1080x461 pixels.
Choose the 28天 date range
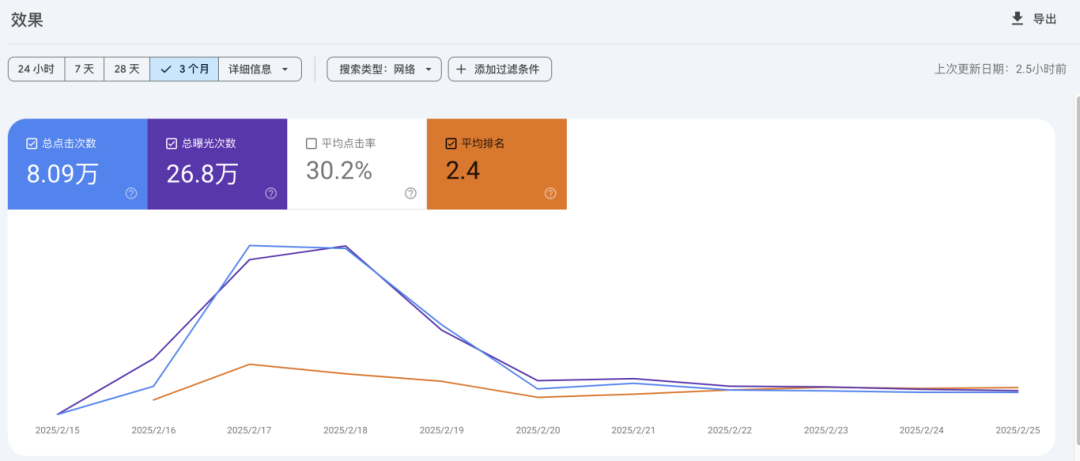pyautogui.click(x=127, y=69)
